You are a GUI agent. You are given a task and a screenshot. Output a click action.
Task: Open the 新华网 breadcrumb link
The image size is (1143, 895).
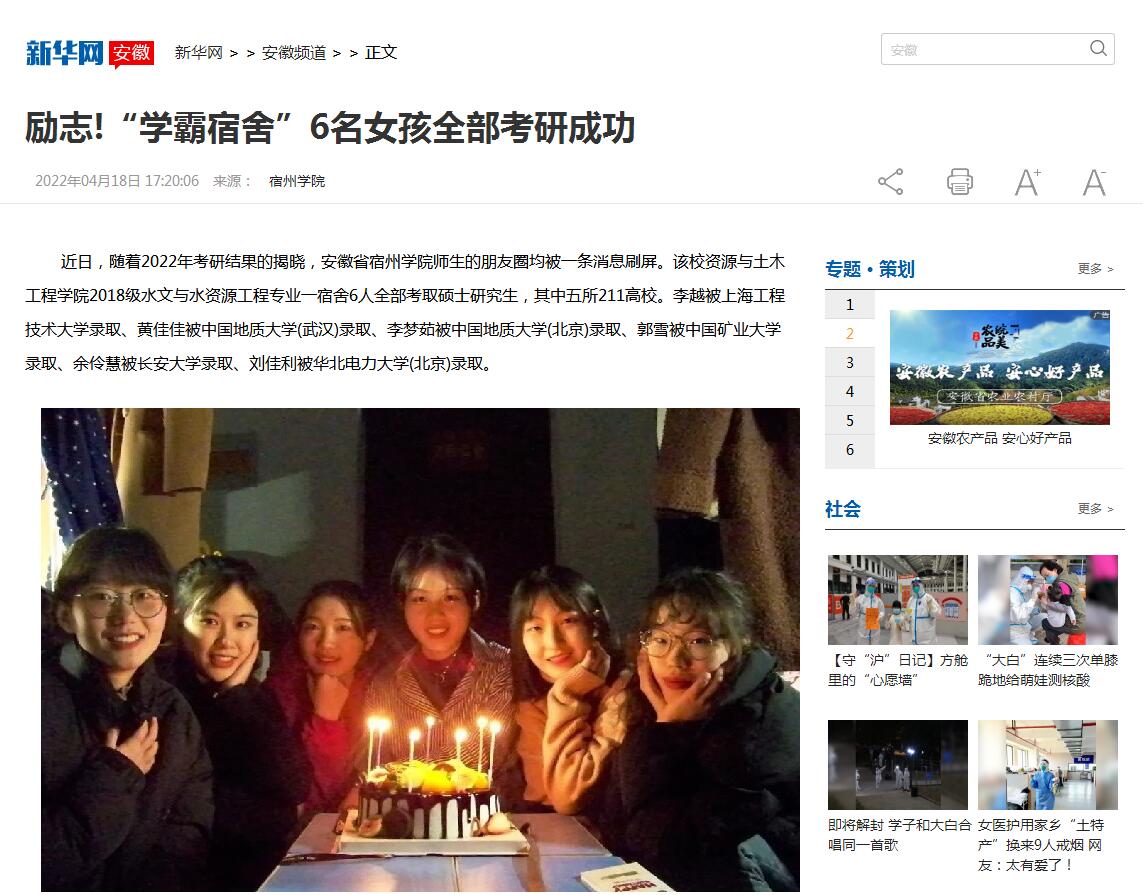(198, 52)
